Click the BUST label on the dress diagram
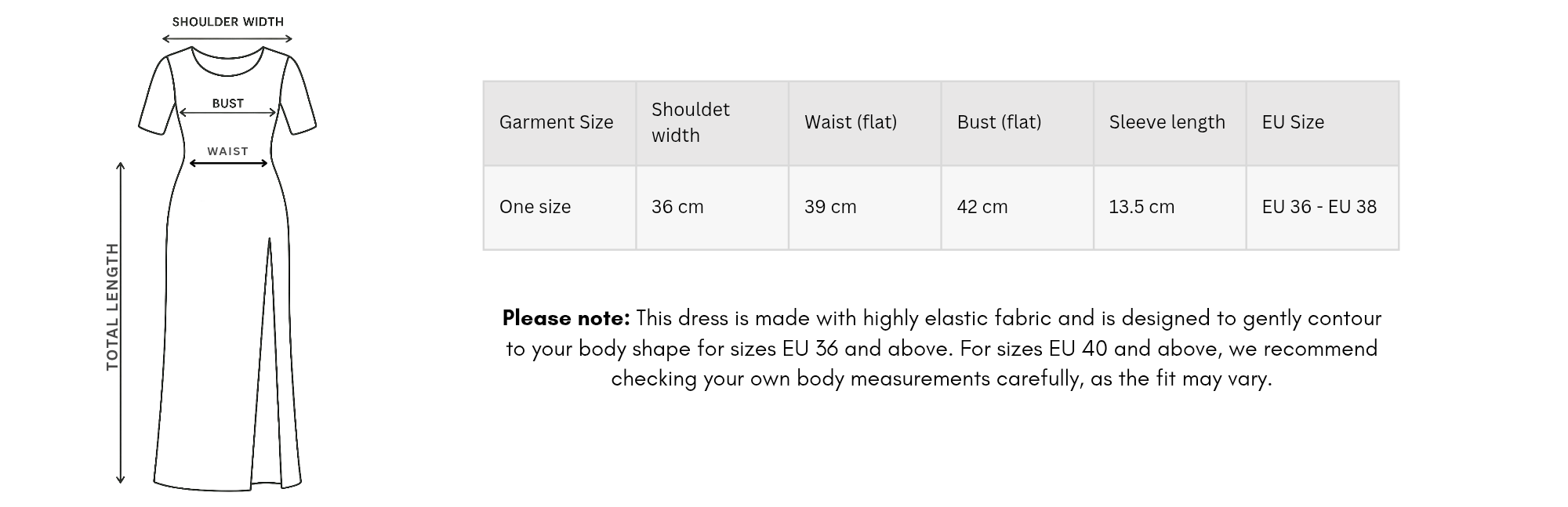Screen dimensions: 1568x507 click(227, 103)
